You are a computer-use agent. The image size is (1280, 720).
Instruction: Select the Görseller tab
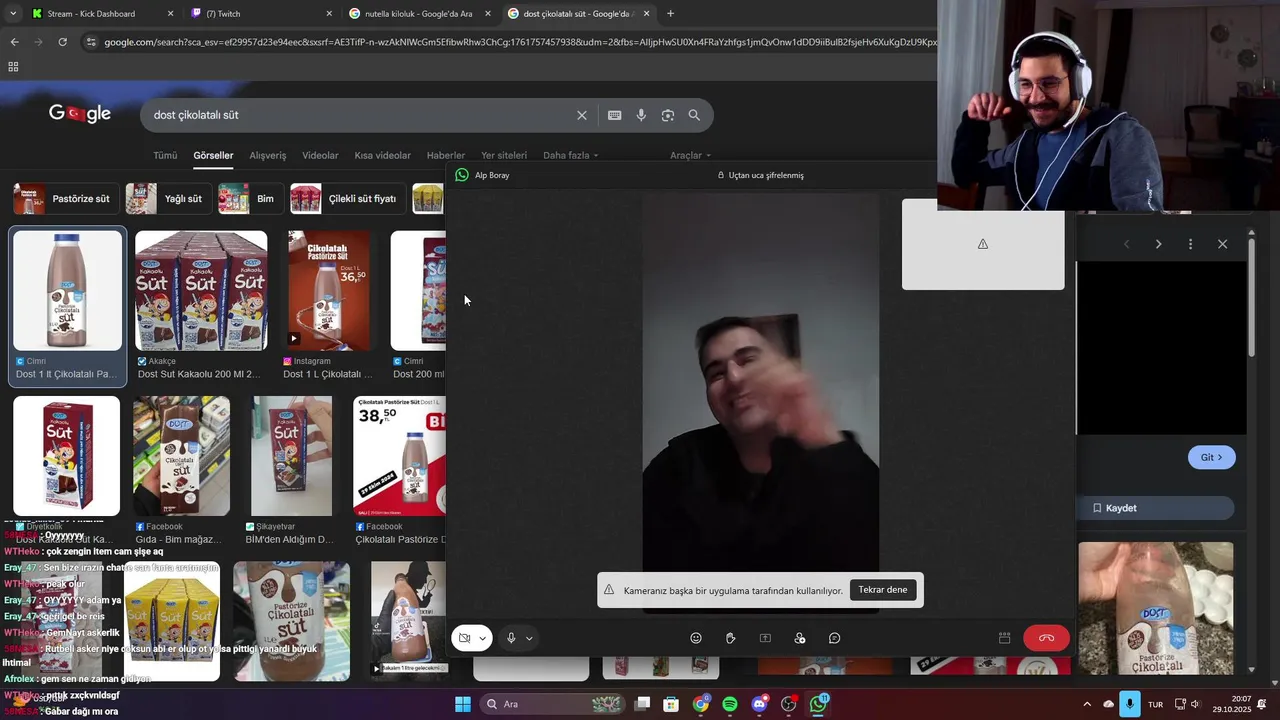[213, 155]
